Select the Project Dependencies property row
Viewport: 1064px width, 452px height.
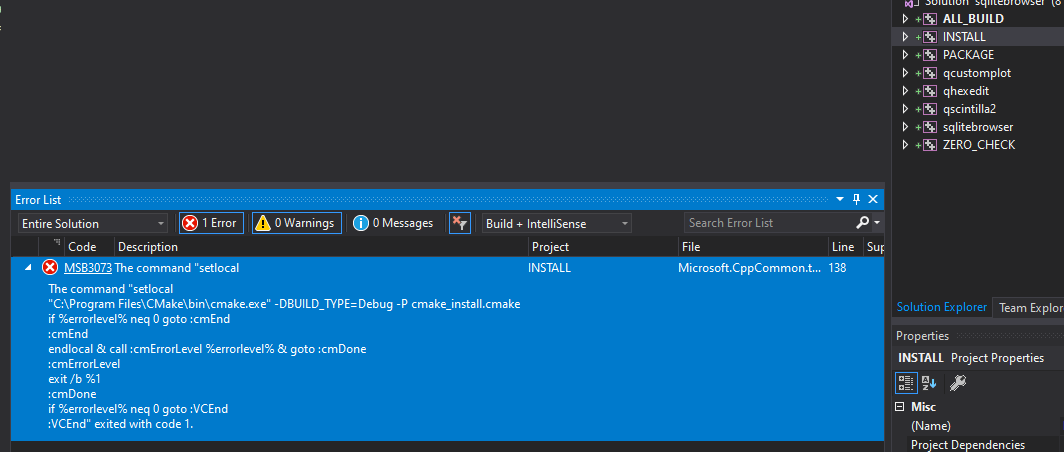coord(978,445)
